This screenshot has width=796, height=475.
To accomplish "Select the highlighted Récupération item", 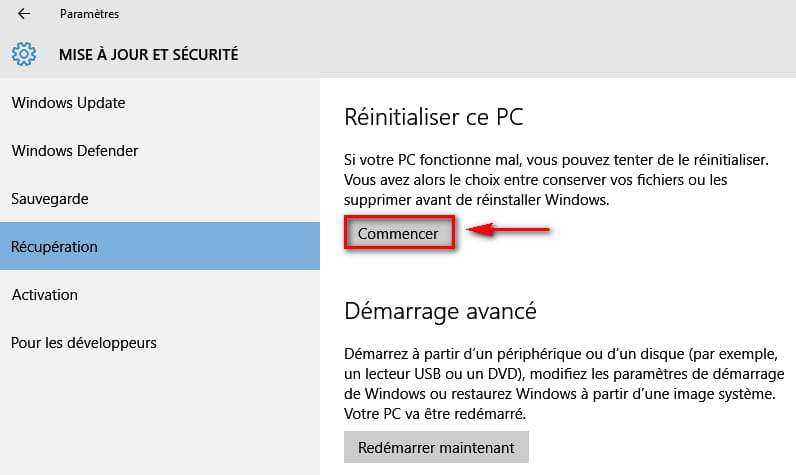I will point(54,247).
